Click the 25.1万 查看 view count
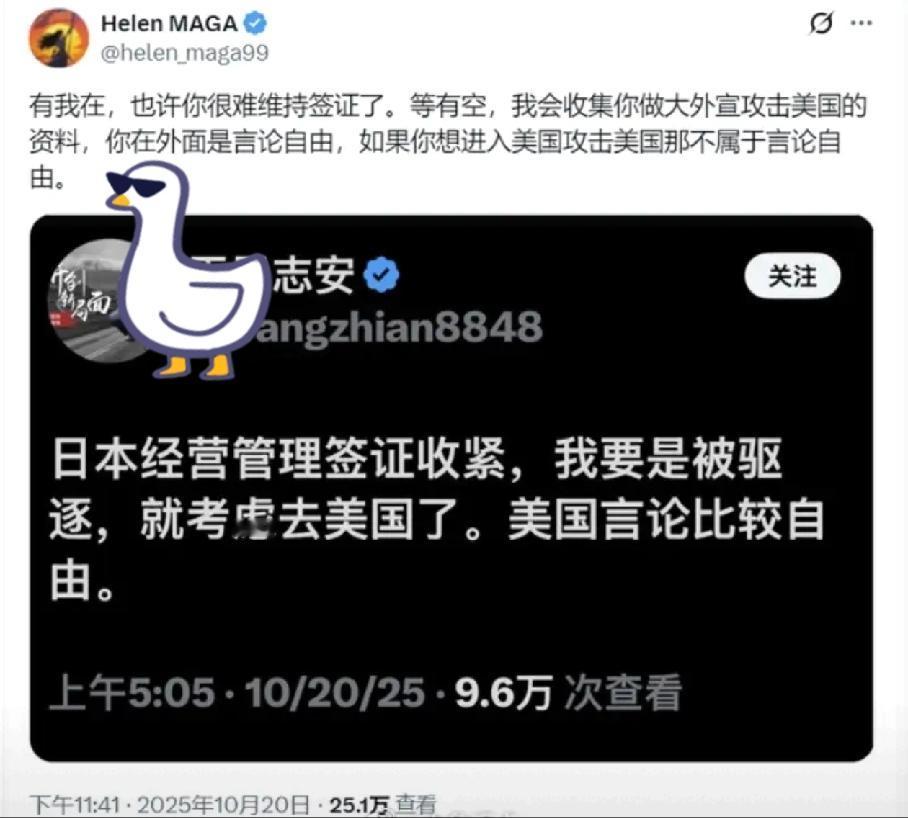This screenshot has width=908, height=818. (x=383, y=805)
